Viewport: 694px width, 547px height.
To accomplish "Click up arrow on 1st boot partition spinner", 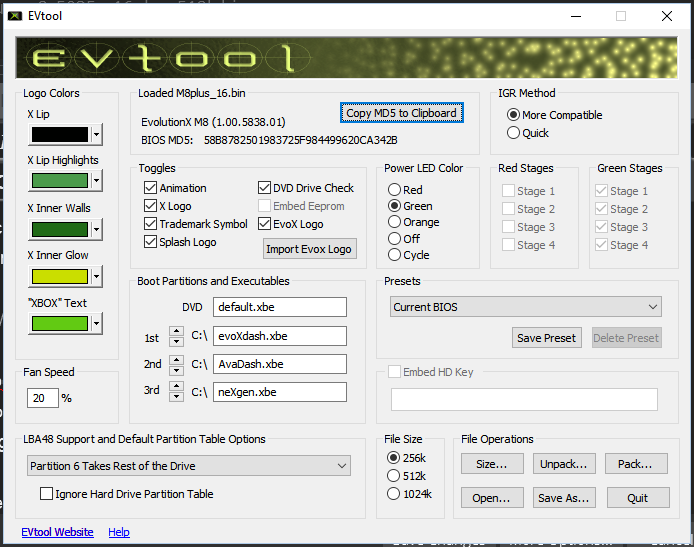I will (x=176, y=331).
